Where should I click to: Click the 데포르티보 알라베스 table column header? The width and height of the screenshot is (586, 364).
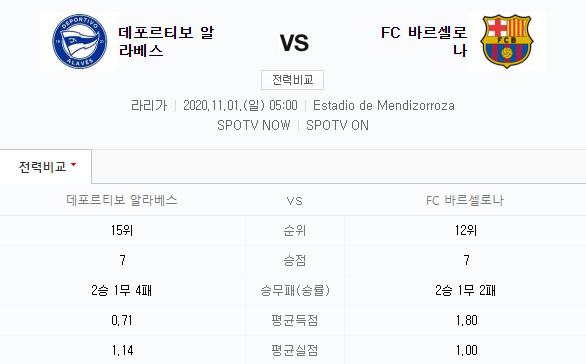[x=122, y=200]
